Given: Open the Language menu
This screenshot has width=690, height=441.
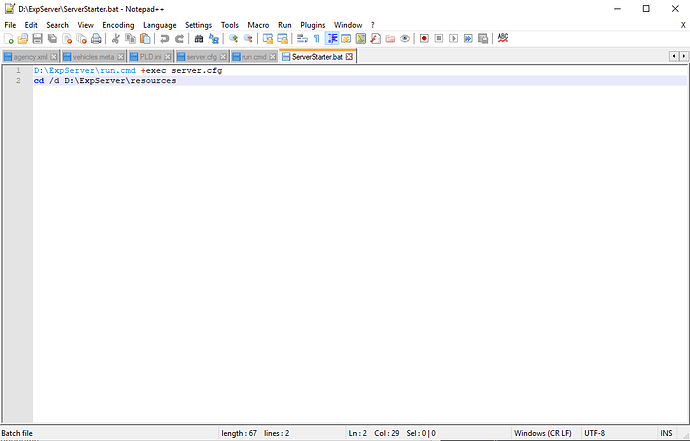Looking at the screenshot, I should [x=160, y=25].
